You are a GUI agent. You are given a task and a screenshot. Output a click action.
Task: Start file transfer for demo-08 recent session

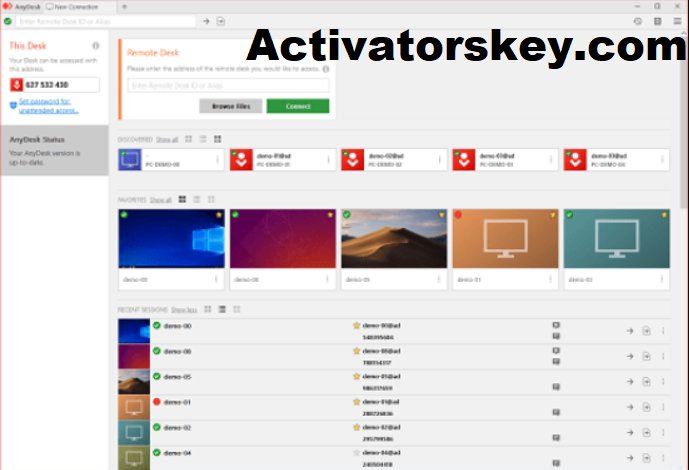646,356
